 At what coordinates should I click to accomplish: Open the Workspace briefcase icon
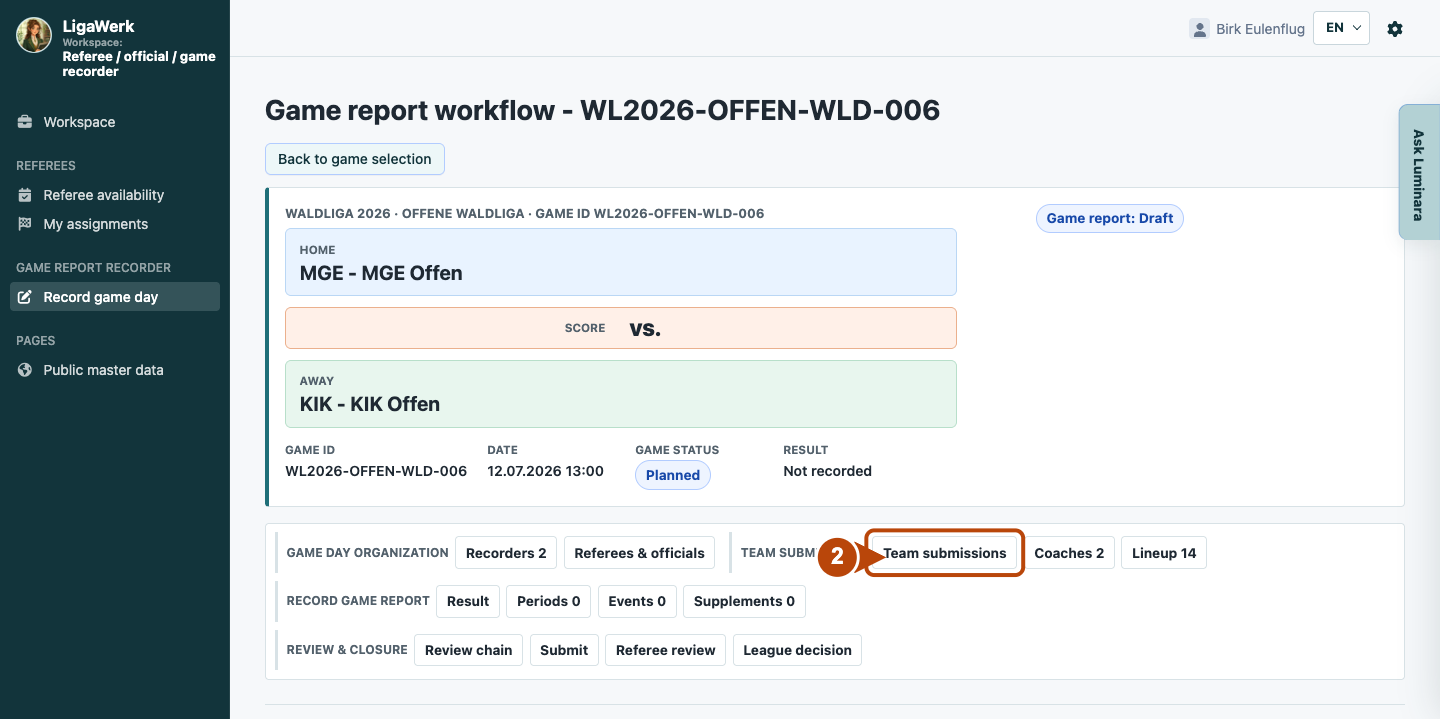pos(25,122)
